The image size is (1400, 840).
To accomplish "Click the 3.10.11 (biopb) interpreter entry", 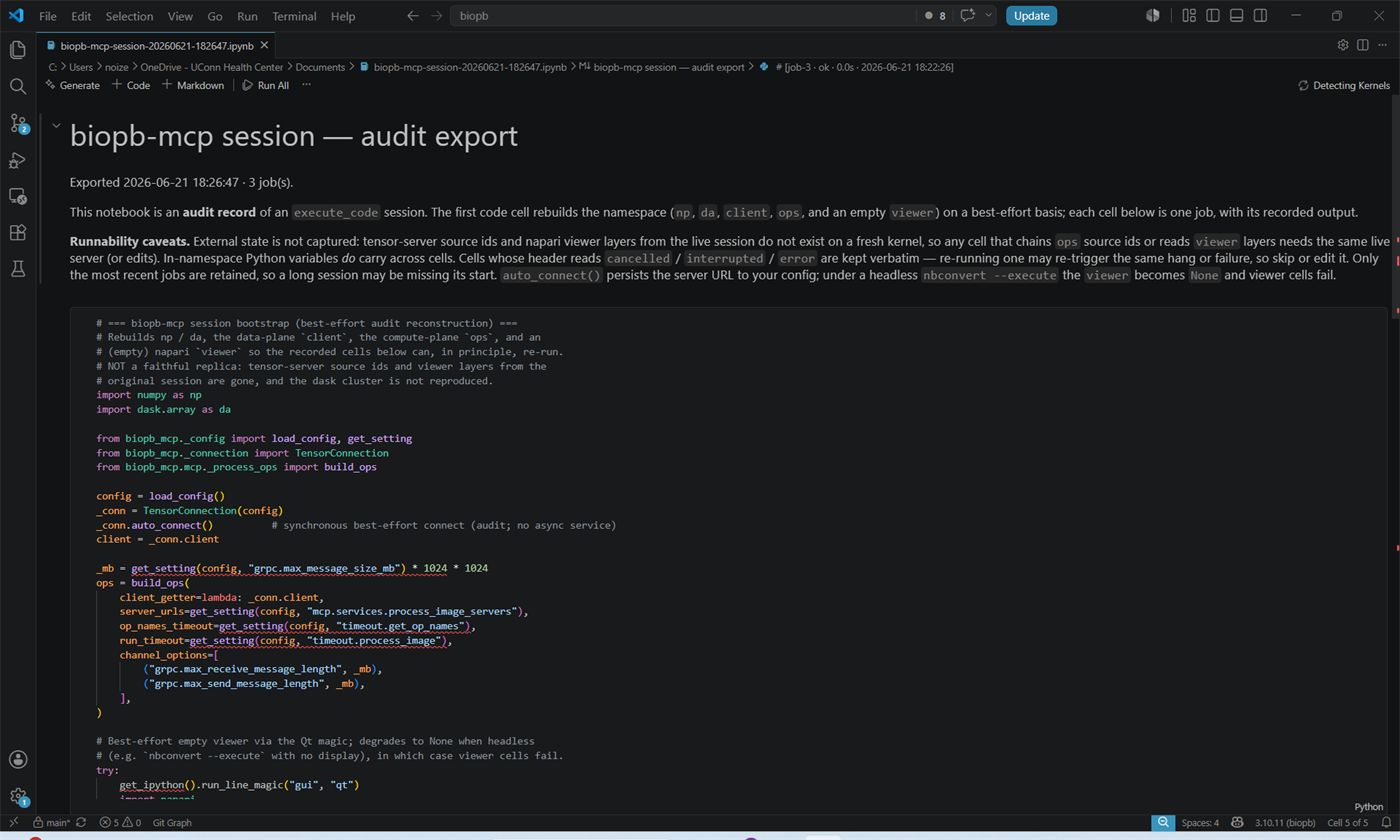I will [1285, 823].
